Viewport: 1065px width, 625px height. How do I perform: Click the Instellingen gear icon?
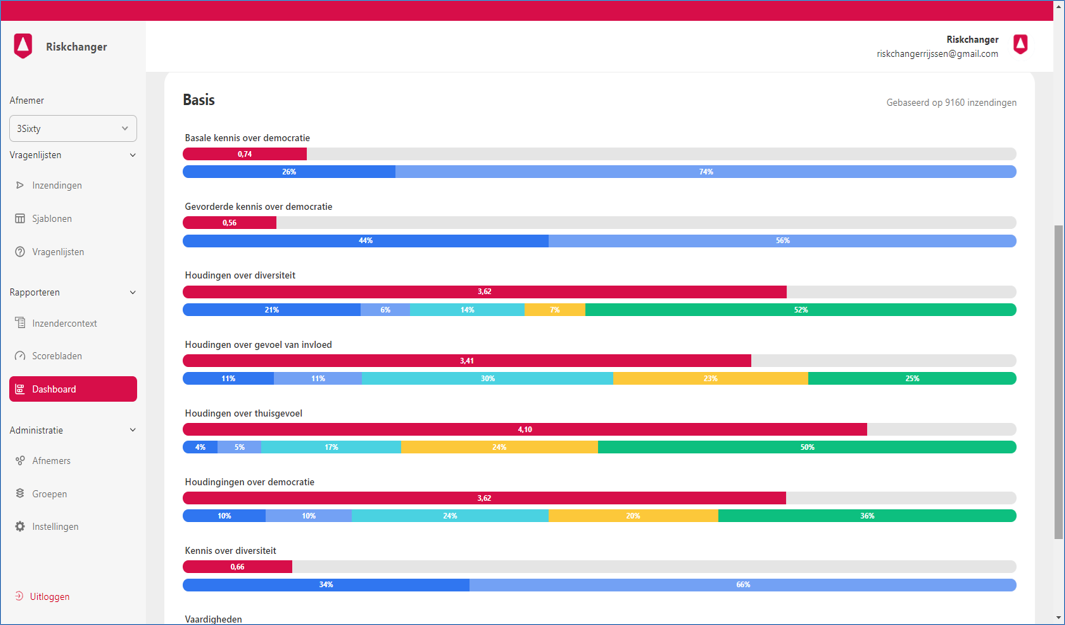[20, 526]
